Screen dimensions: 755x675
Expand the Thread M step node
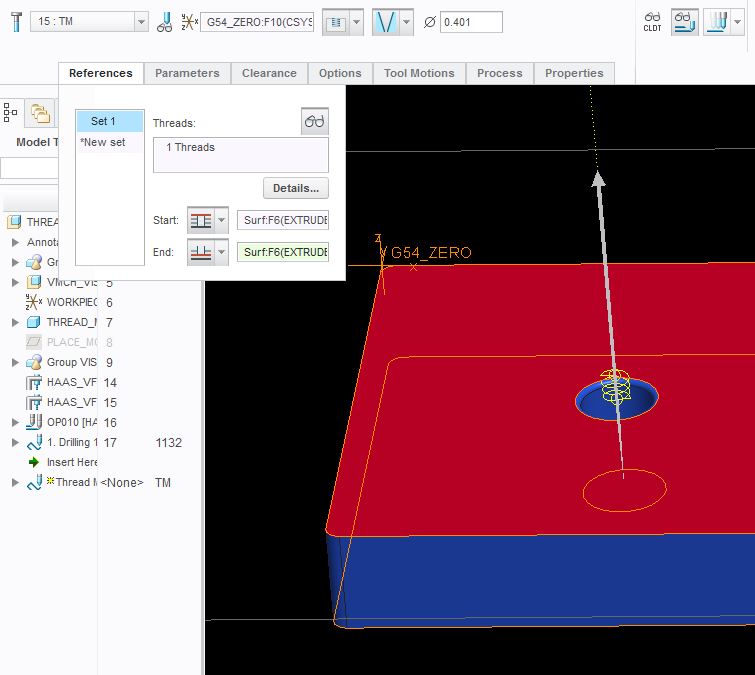pos(15,482)
